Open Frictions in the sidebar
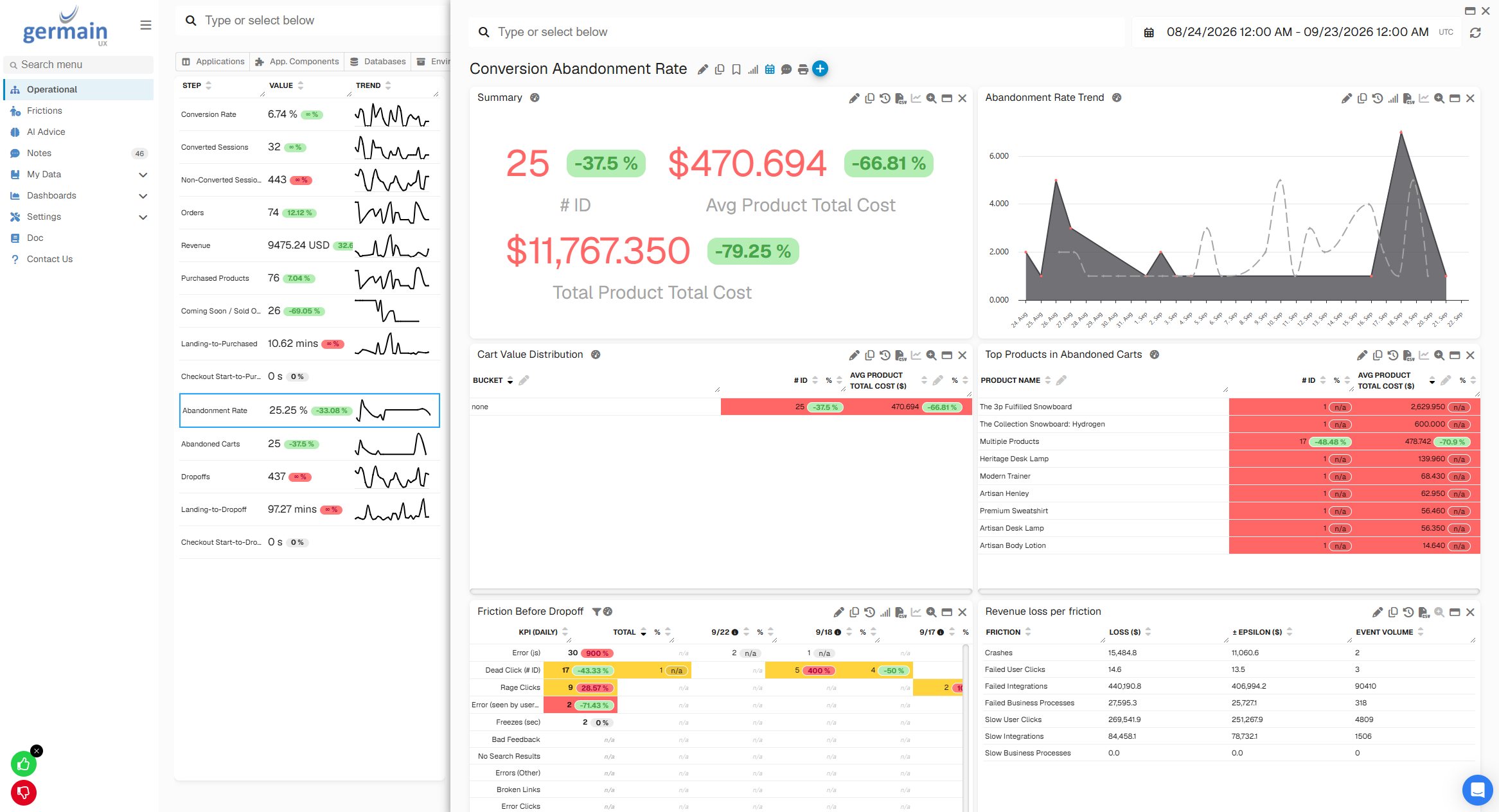1499x812 pixels. click(x=79, y=110)
